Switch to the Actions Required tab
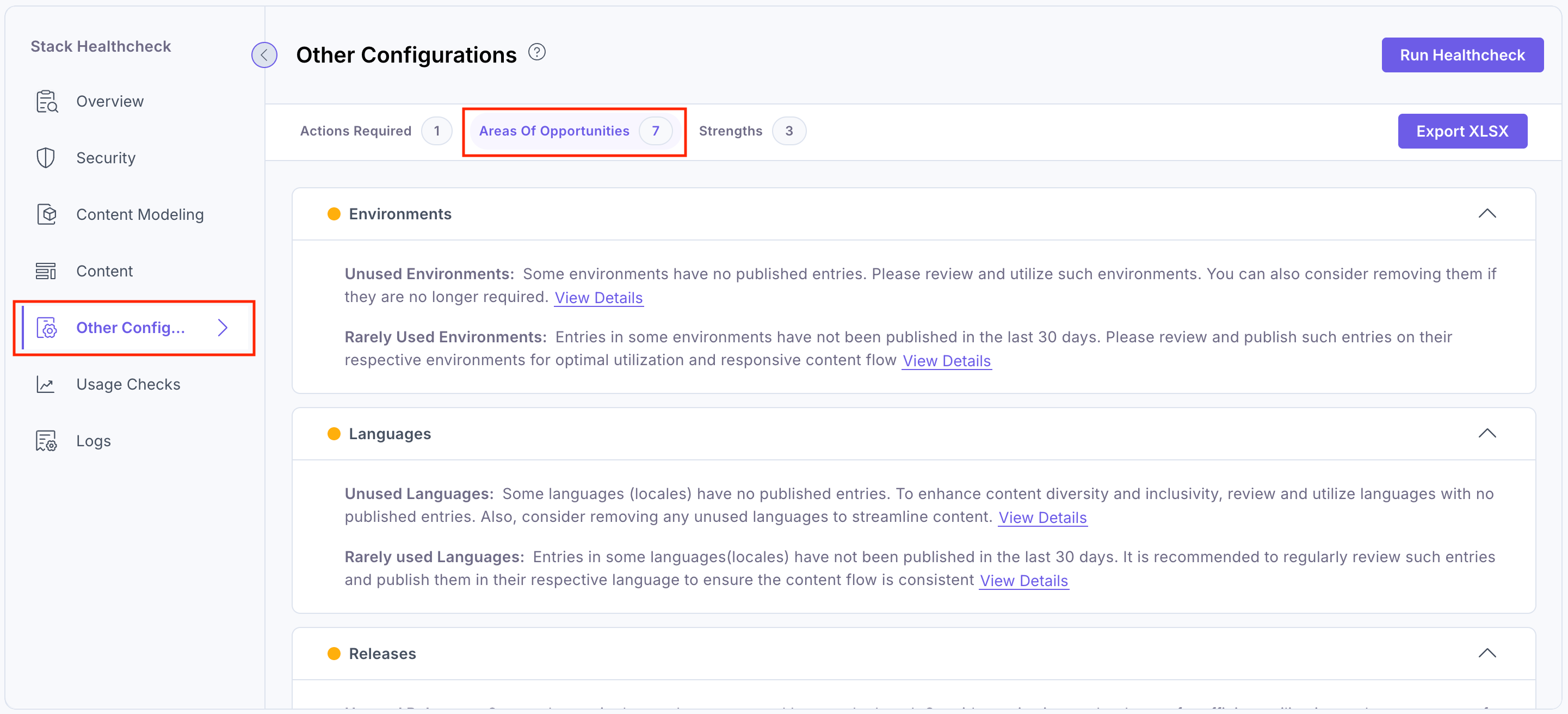Screen dimensions: 1568x714 pos(355,130)
